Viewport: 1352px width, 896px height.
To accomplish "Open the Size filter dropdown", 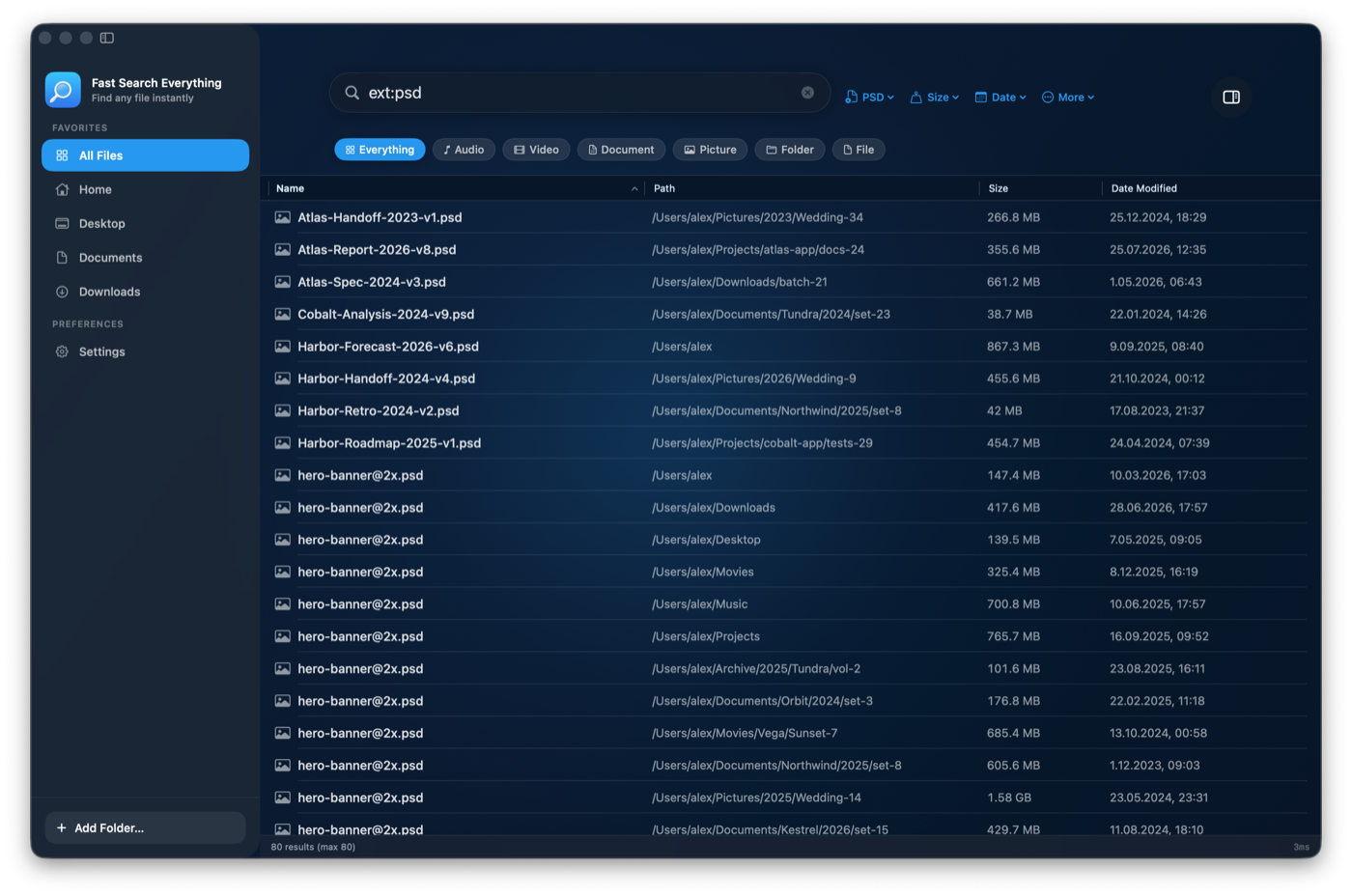I will (935, 98).
